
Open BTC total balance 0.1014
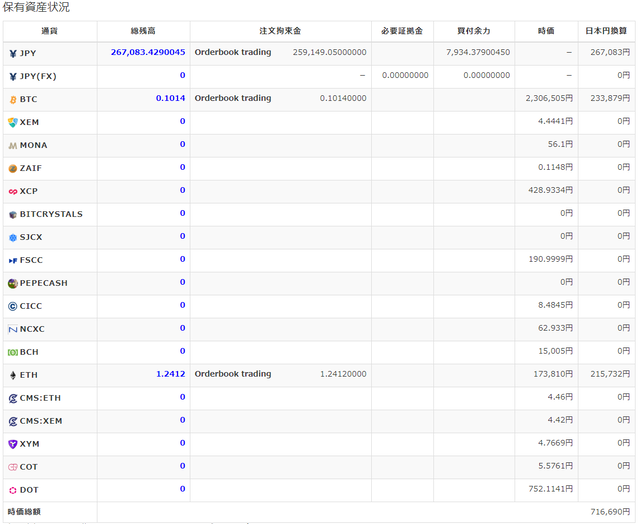(170, 98)
